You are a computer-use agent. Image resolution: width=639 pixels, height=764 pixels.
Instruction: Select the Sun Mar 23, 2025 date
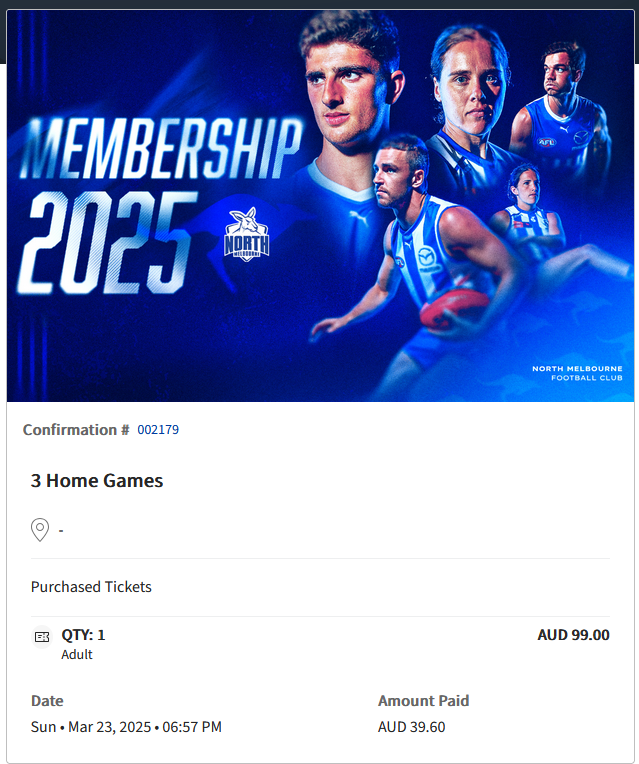pos(126,727)
